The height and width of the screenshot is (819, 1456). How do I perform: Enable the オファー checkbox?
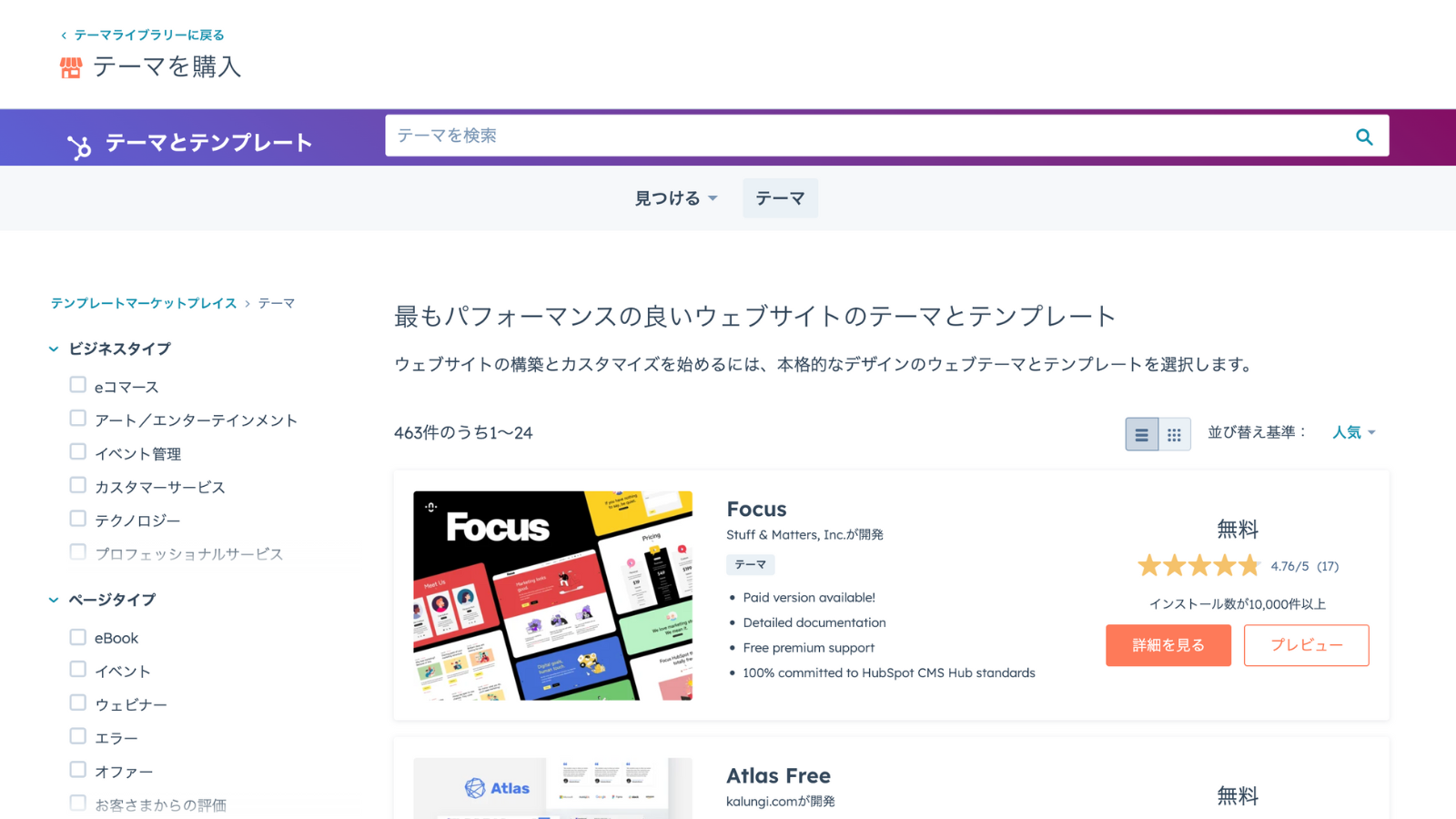[x=78, y=770]
